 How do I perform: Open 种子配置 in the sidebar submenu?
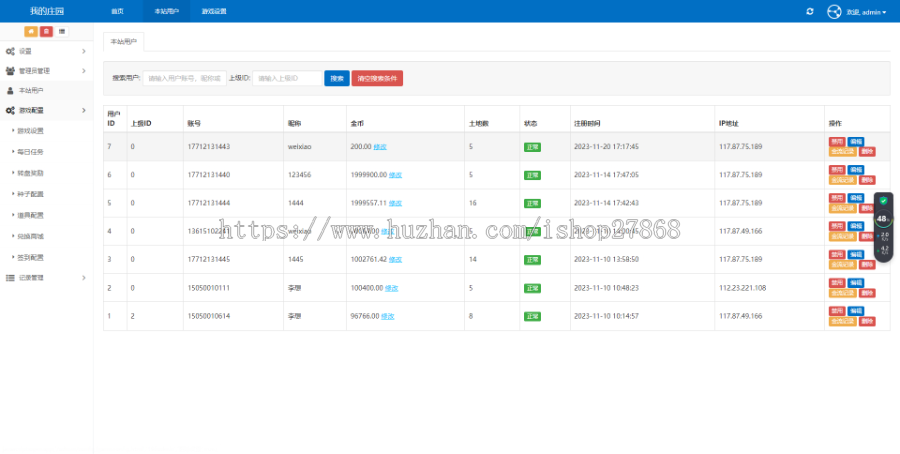(x=30, y=194)
